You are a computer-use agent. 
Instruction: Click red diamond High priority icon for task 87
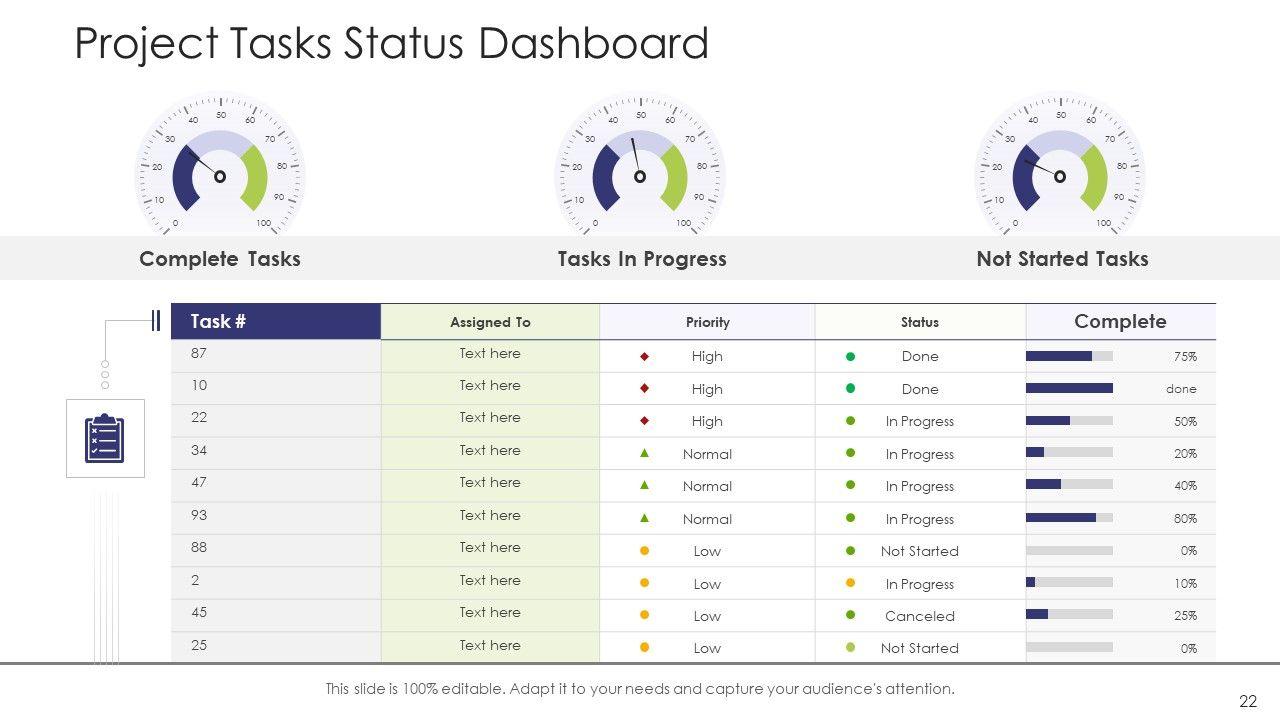[x=645, y=356]
